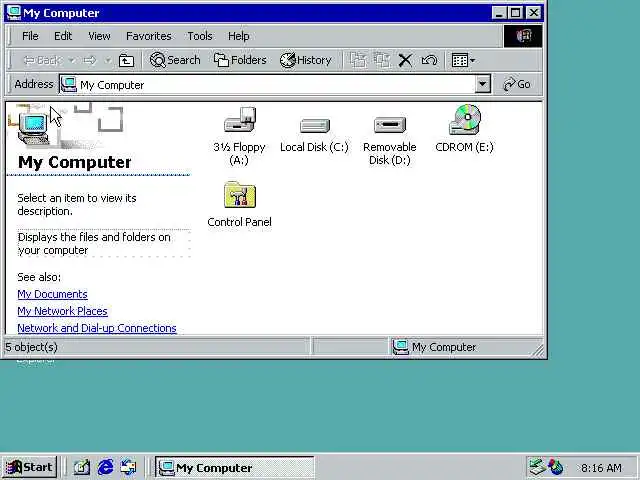Click the network connection tray icon
This screenshot has width=640, height=480.
tap(537, 467)
